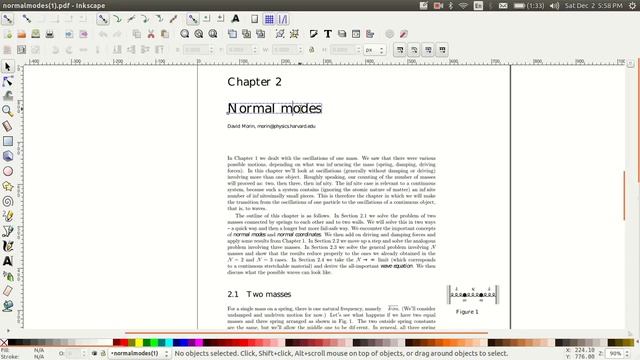Zoom to fit drawing icon
Image resolution: width=640 pixels, height=360 pixels.
[x=199, y=34]
